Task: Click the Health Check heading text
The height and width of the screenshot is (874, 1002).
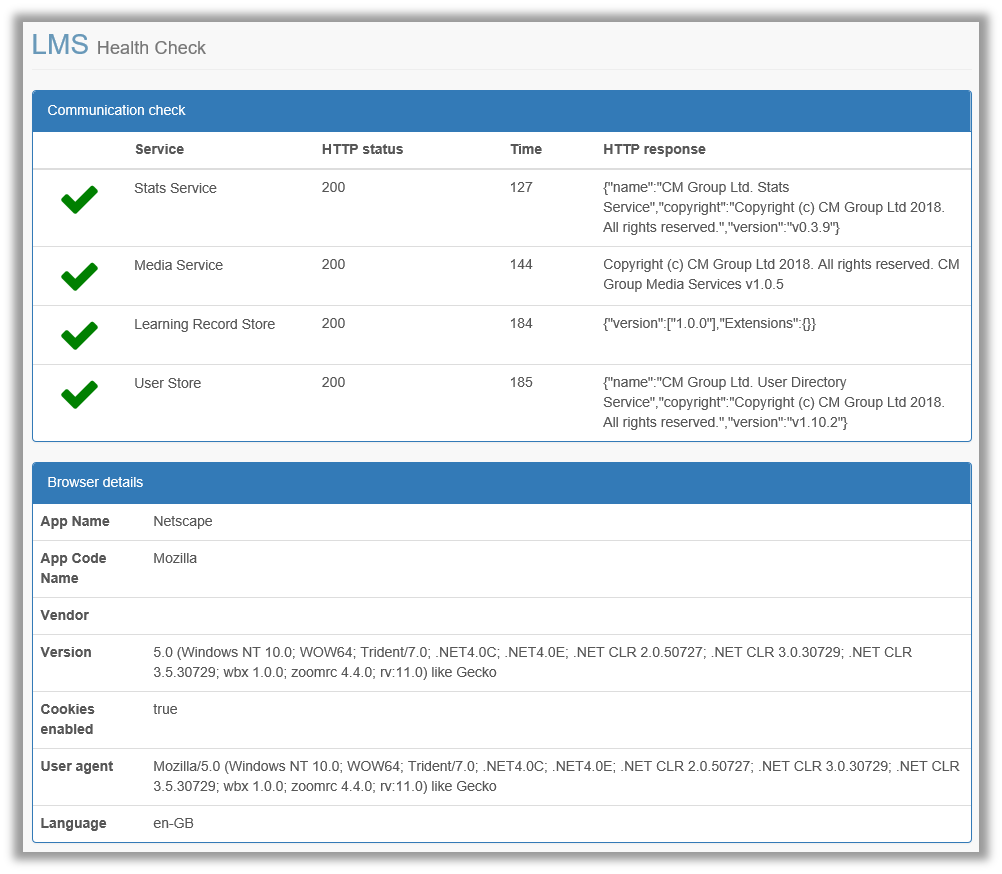Action: pos(151,48)
